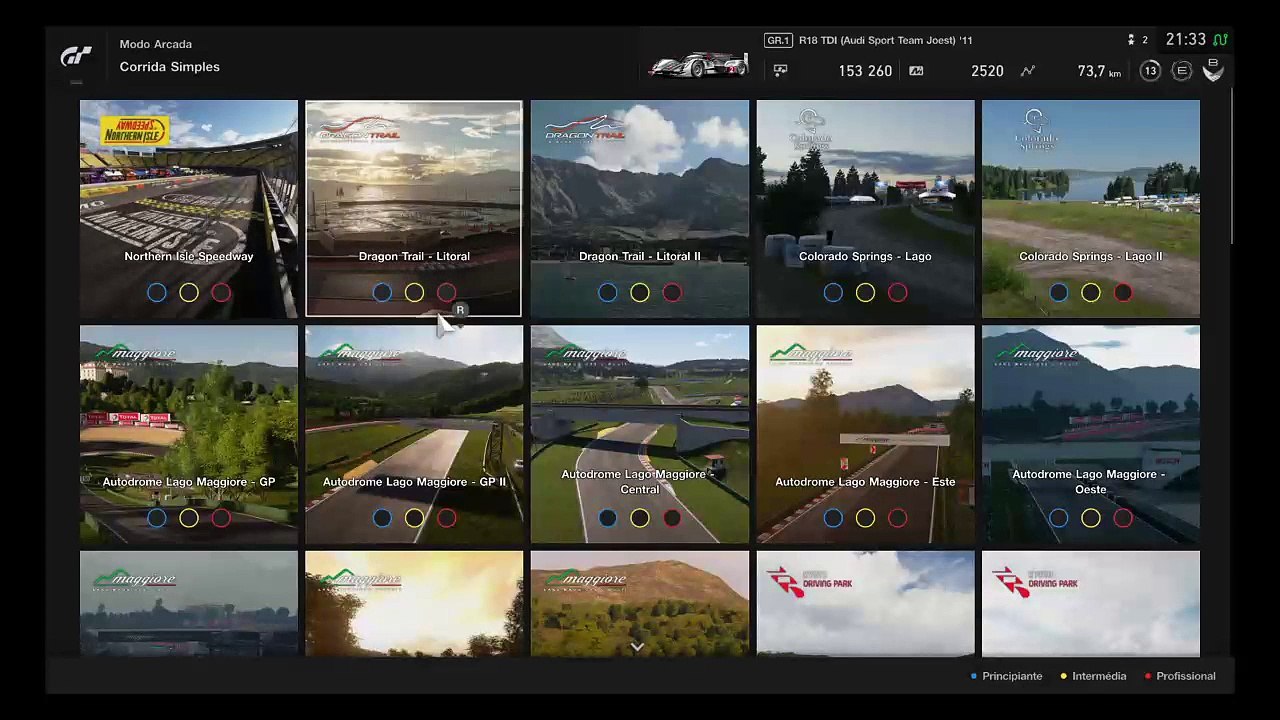The width and height of the screenshot is (1280, 720).
Task: Pick red circle on Lago Maggiore - Este
Action: click(x=897, y=518)
